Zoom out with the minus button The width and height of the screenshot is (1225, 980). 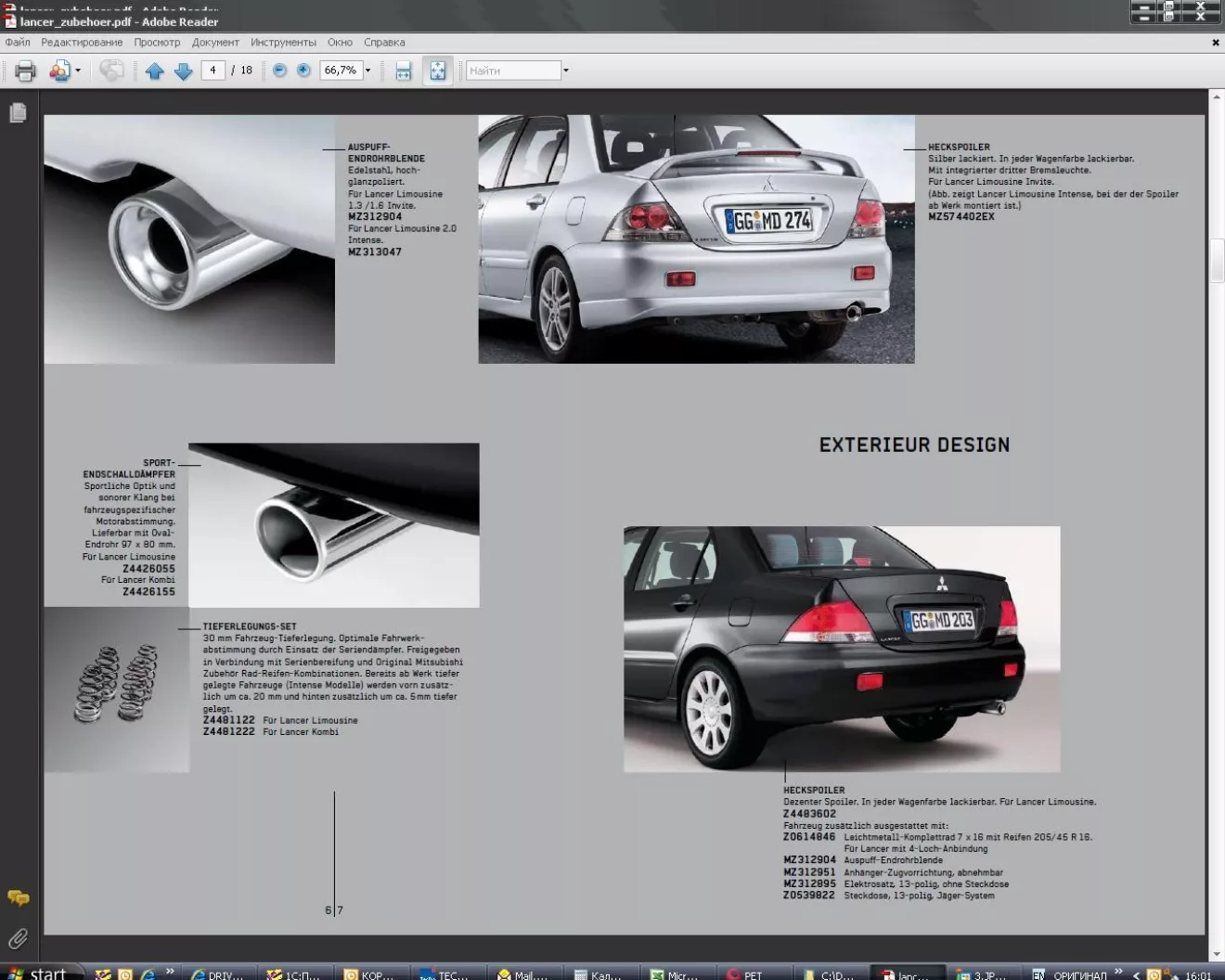pos(279,71)
